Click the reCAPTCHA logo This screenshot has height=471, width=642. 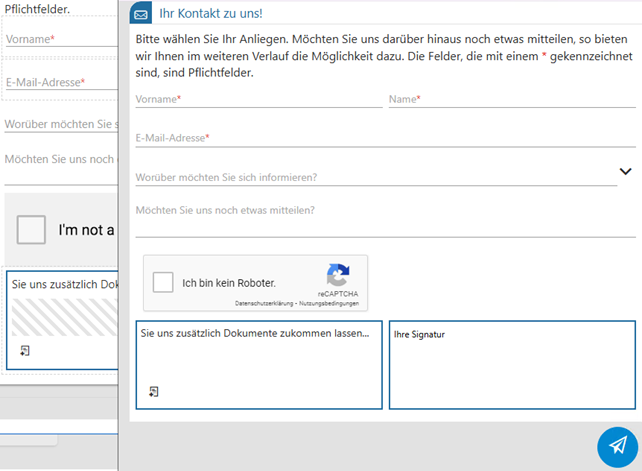point(338,275)
